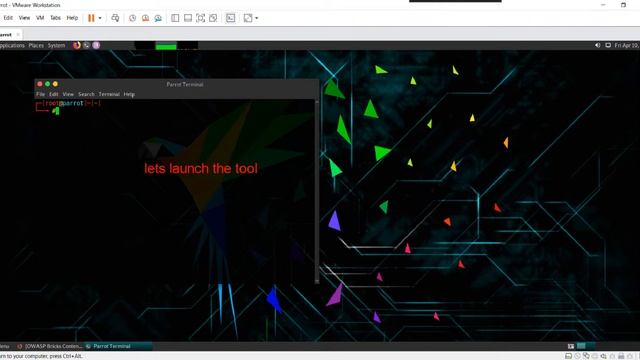Close the Parrot Terminal with red button
This screenshot has width=640, height=360.
[x=40, y=84]
